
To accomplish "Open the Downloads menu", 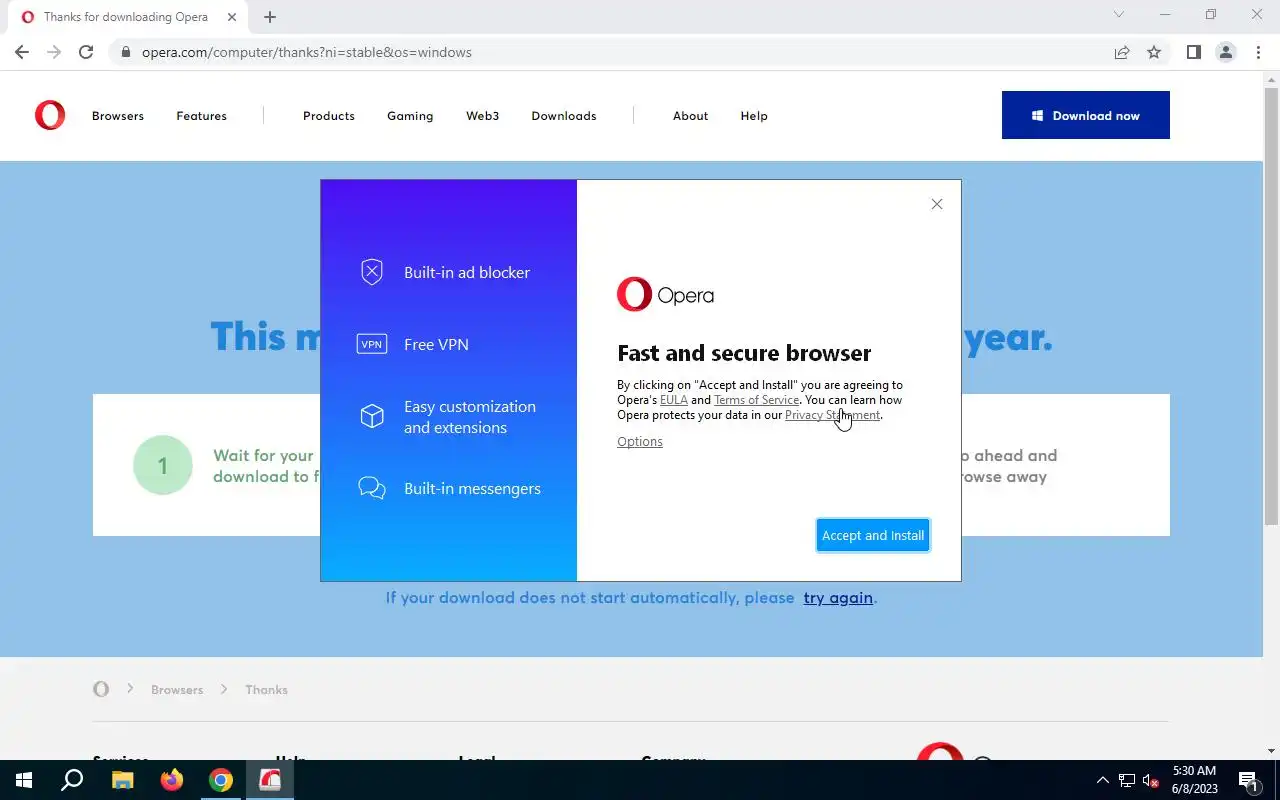I will (x=564, y=116).
